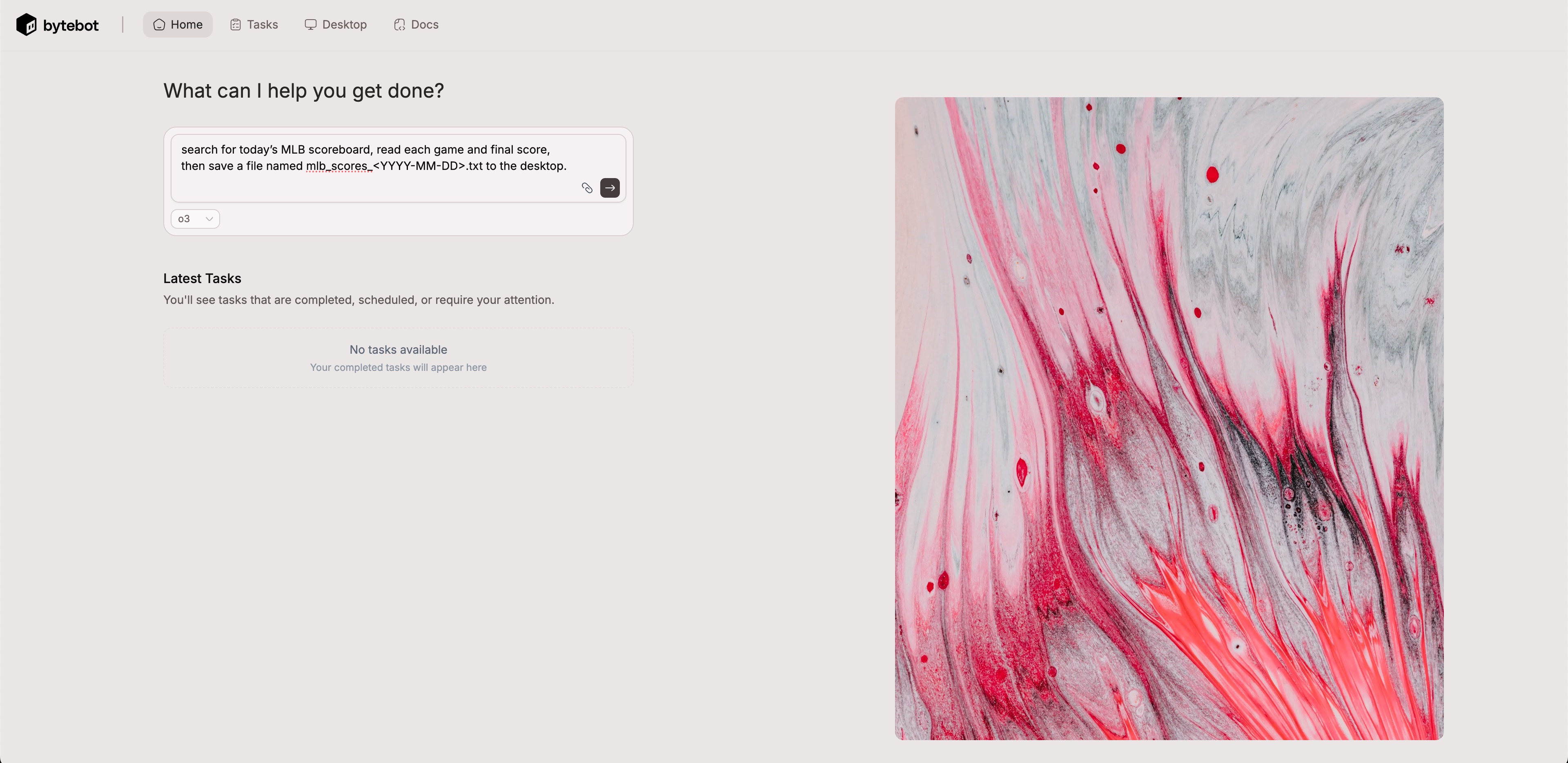Click the checklist icon beside Tasks
1568x763 pixels.
(236, 25)
